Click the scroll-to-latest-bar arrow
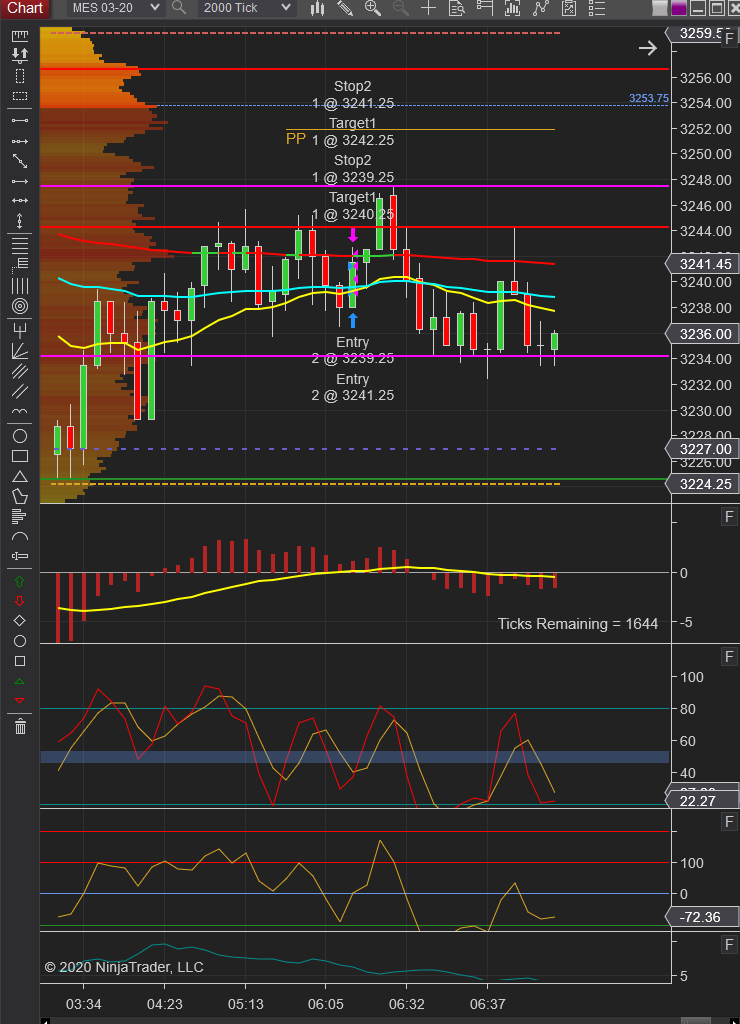The height and width of the screenshot is (1024, 740). [x=647, y=48]
